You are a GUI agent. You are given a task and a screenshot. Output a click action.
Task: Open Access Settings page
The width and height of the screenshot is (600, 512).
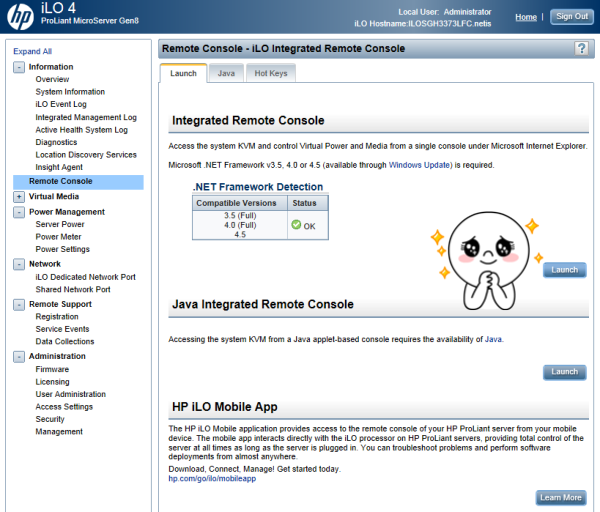coord(64,407)
